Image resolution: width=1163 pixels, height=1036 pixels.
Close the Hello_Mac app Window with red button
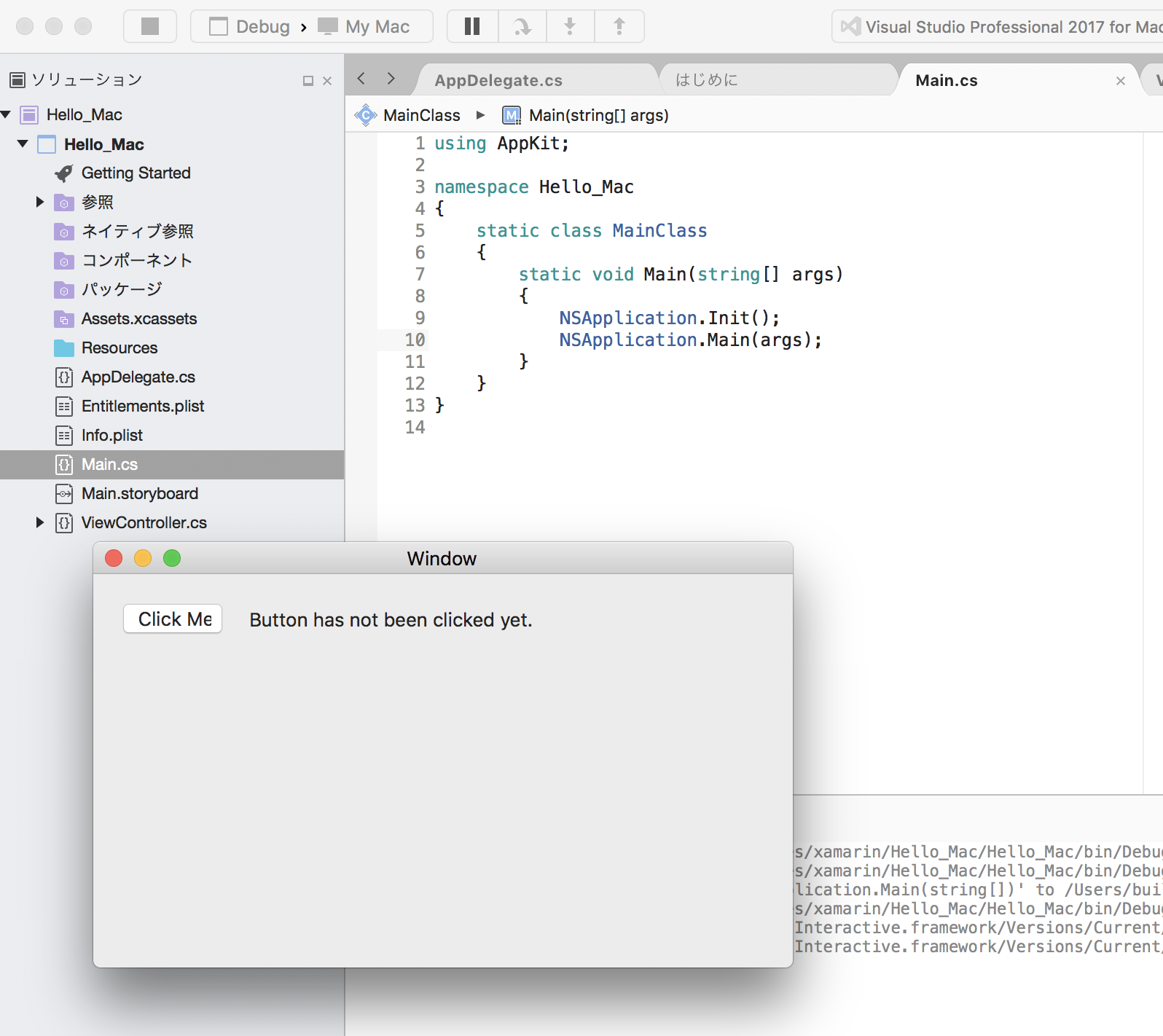114,558
